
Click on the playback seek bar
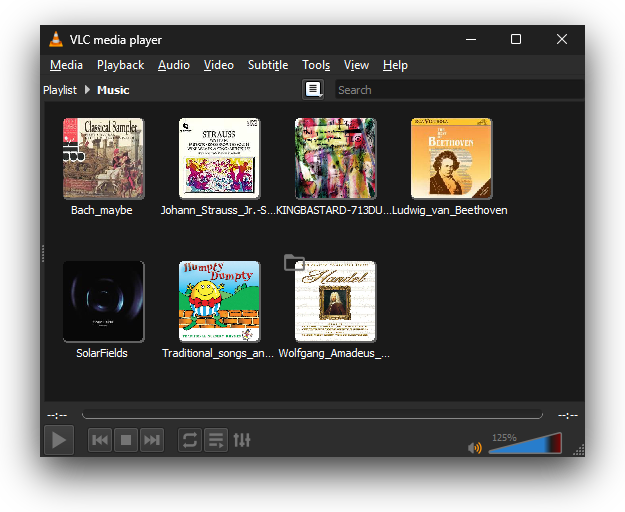(312, 415)
